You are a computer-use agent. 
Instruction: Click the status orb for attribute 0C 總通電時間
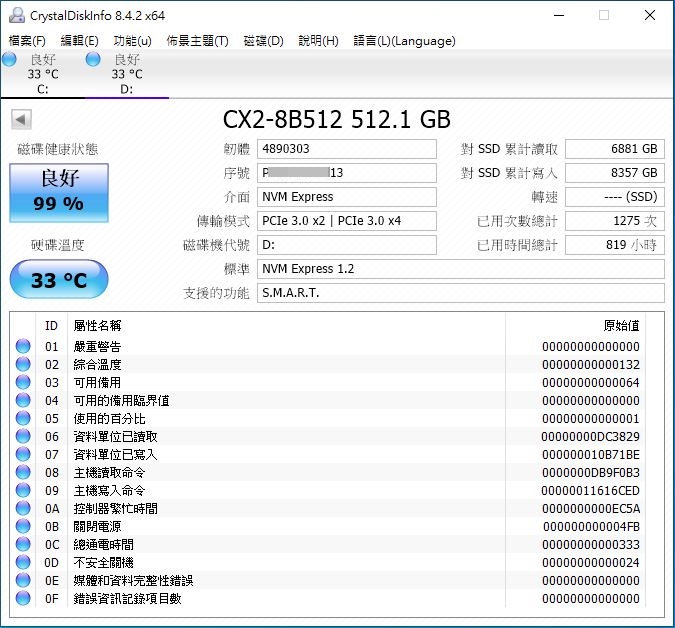point(23,545)
